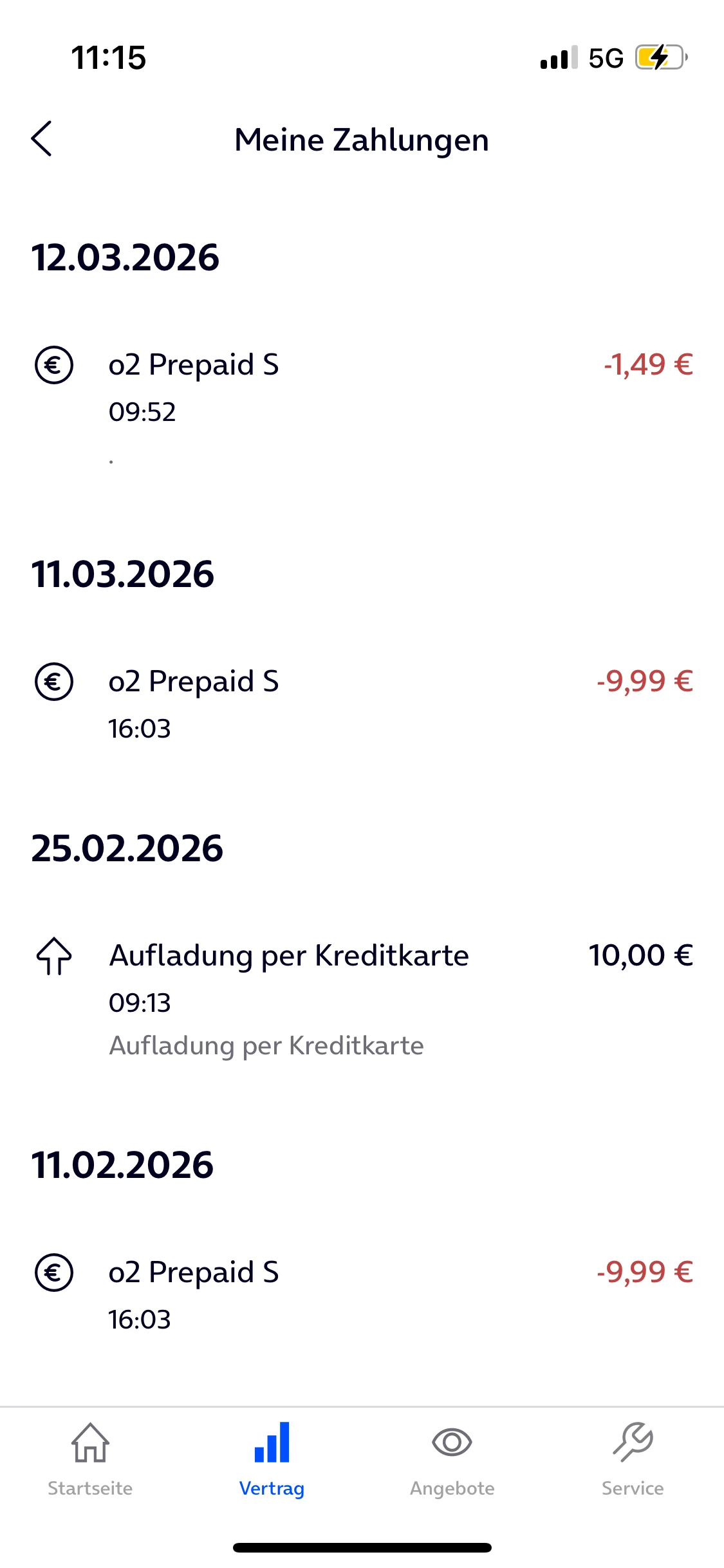Tap euro icon for 11.03.2026 payment
Screen dimensions: 724x1568
click(x=54, y=682)
